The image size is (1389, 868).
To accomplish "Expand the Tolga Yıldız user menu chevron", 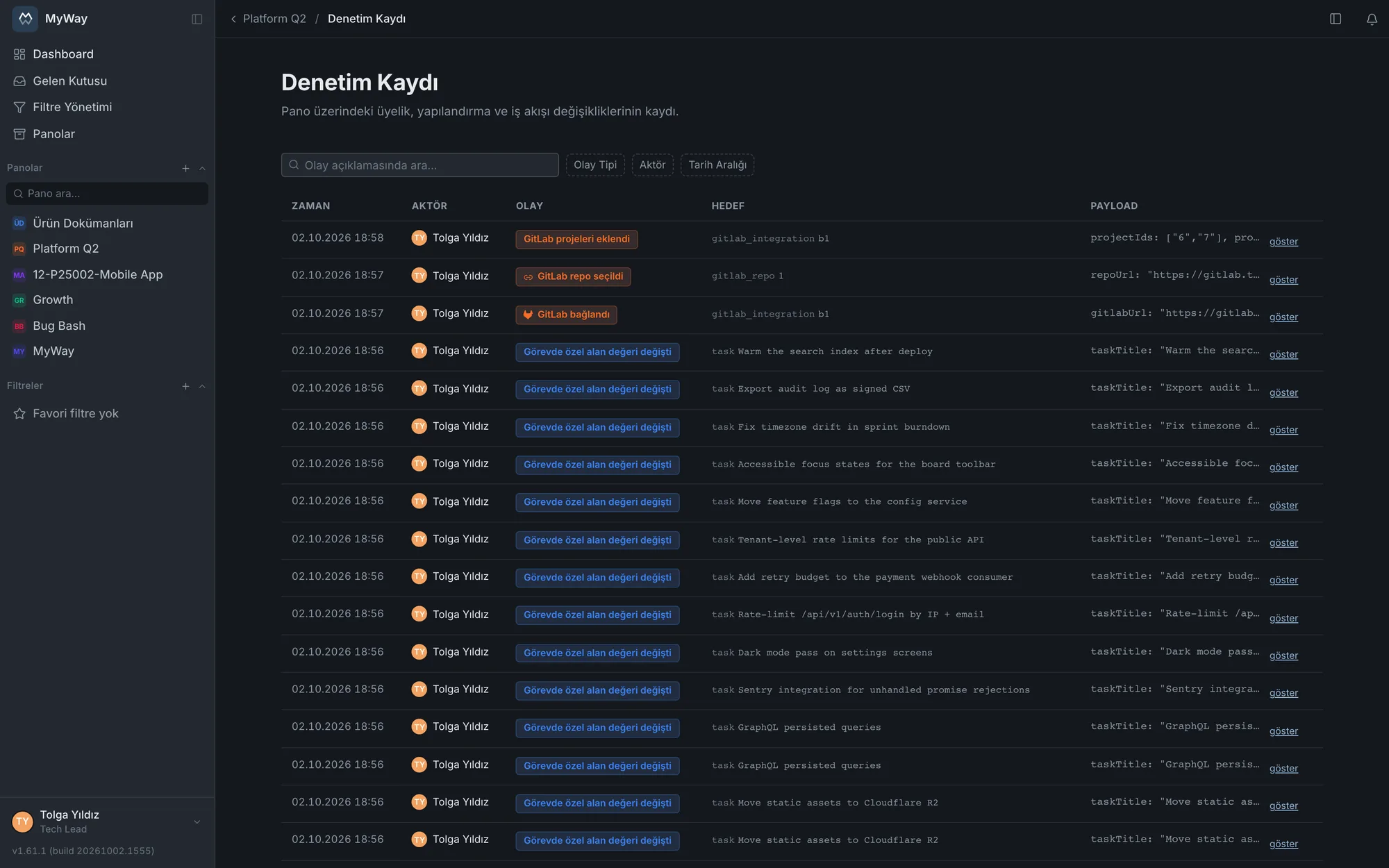I will pyautogui.click(x=197, y=821).
